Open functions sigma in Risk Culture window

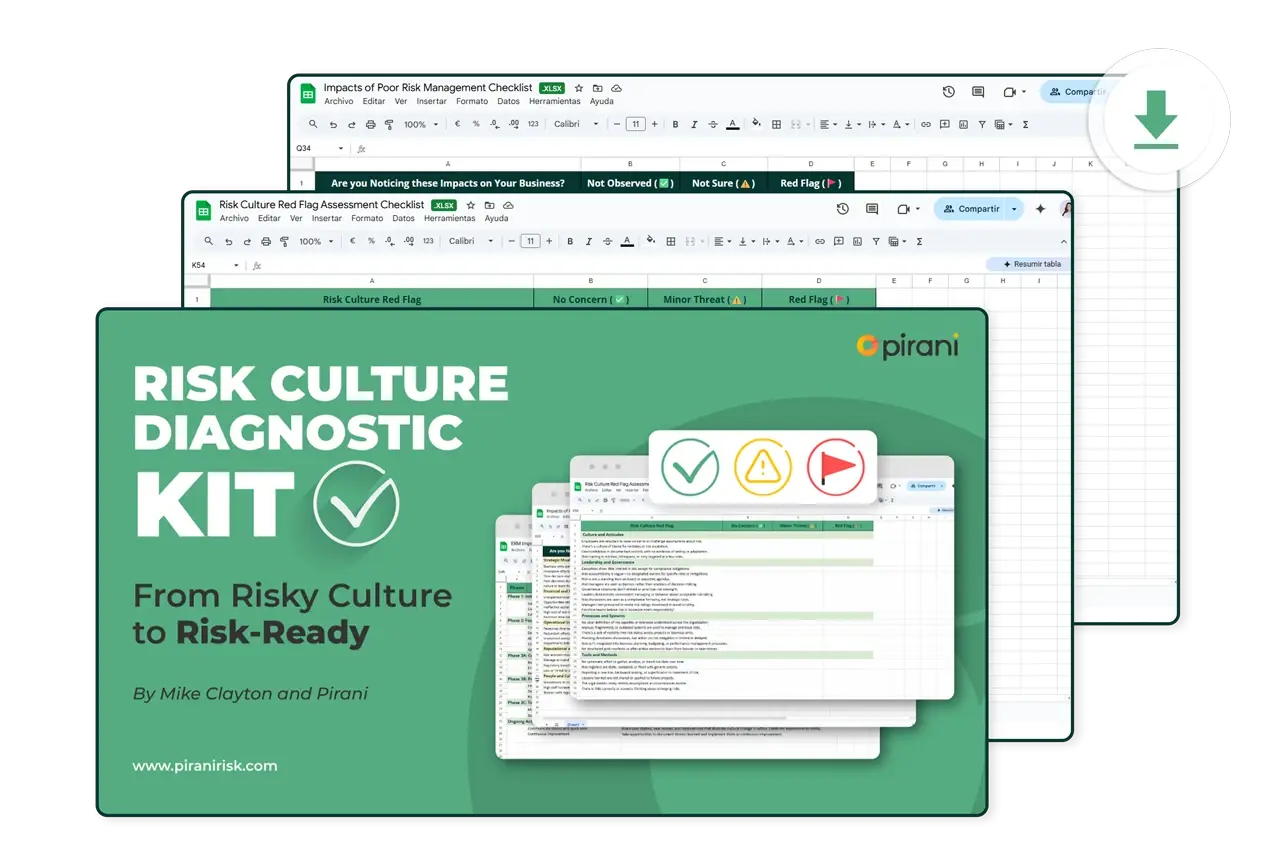point(919,241)
